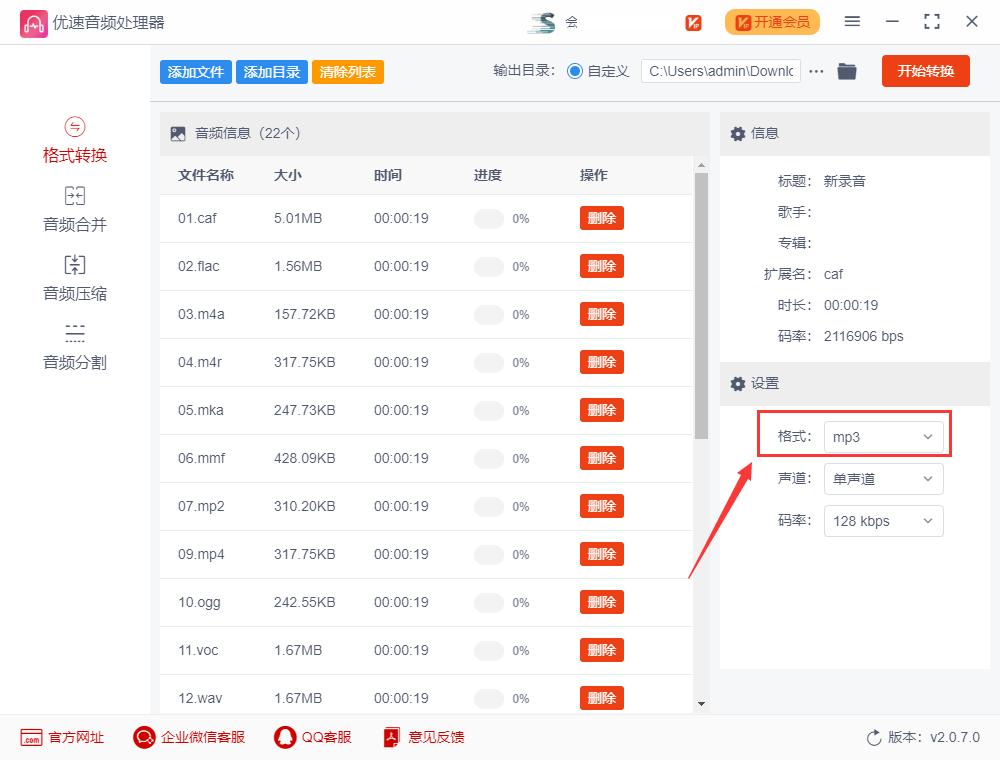Switch to 音频压缩 compression tool
Screen dimensions: 1000x760
[74, 277]
